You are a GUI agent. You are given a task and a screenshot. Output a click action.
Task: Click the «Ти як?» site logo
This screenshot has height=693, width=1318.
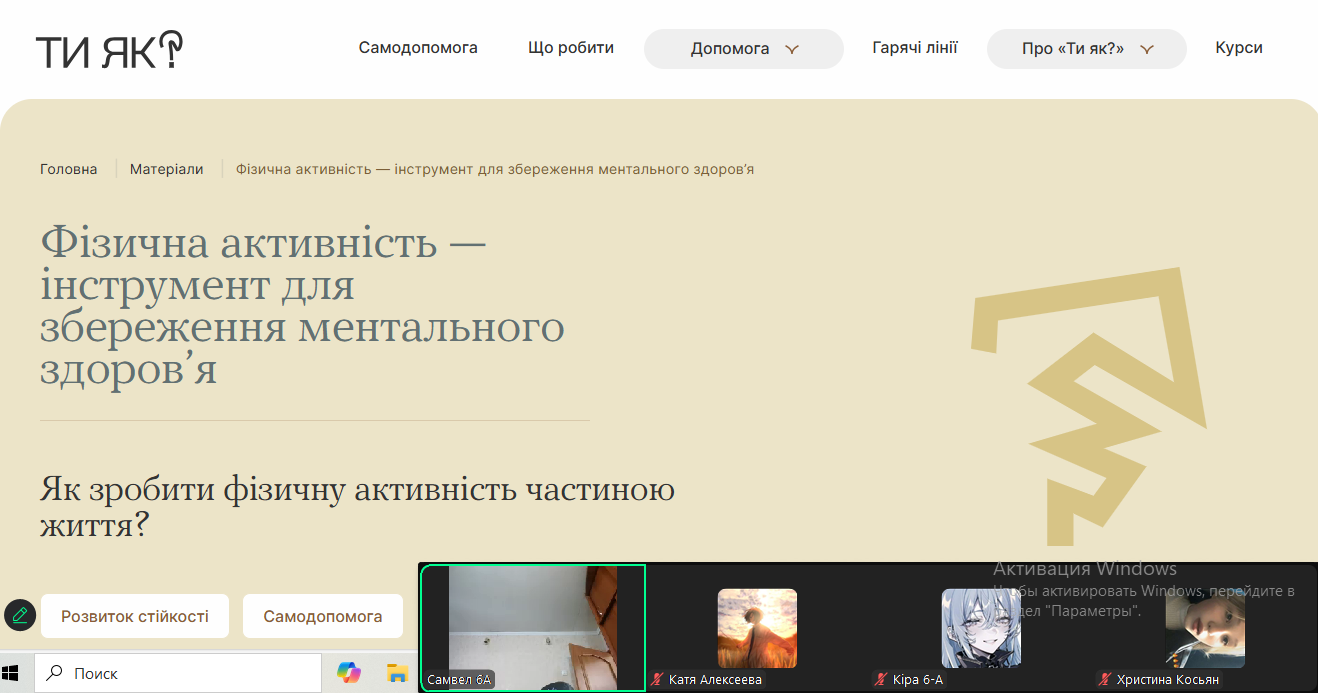point(109,50)
